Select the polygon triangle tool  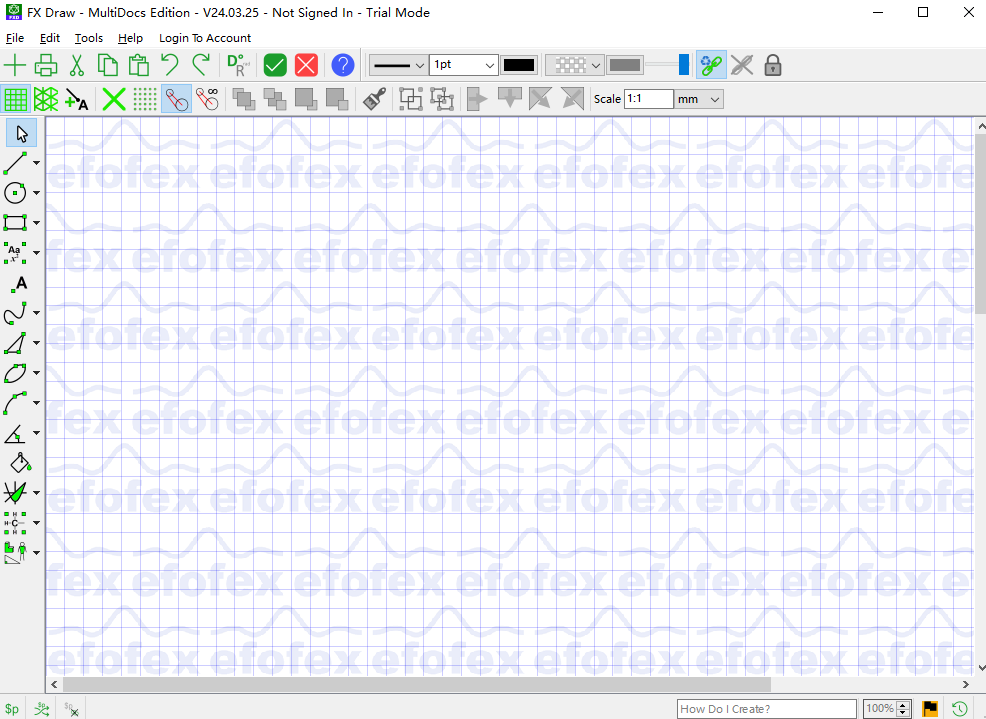15,343
